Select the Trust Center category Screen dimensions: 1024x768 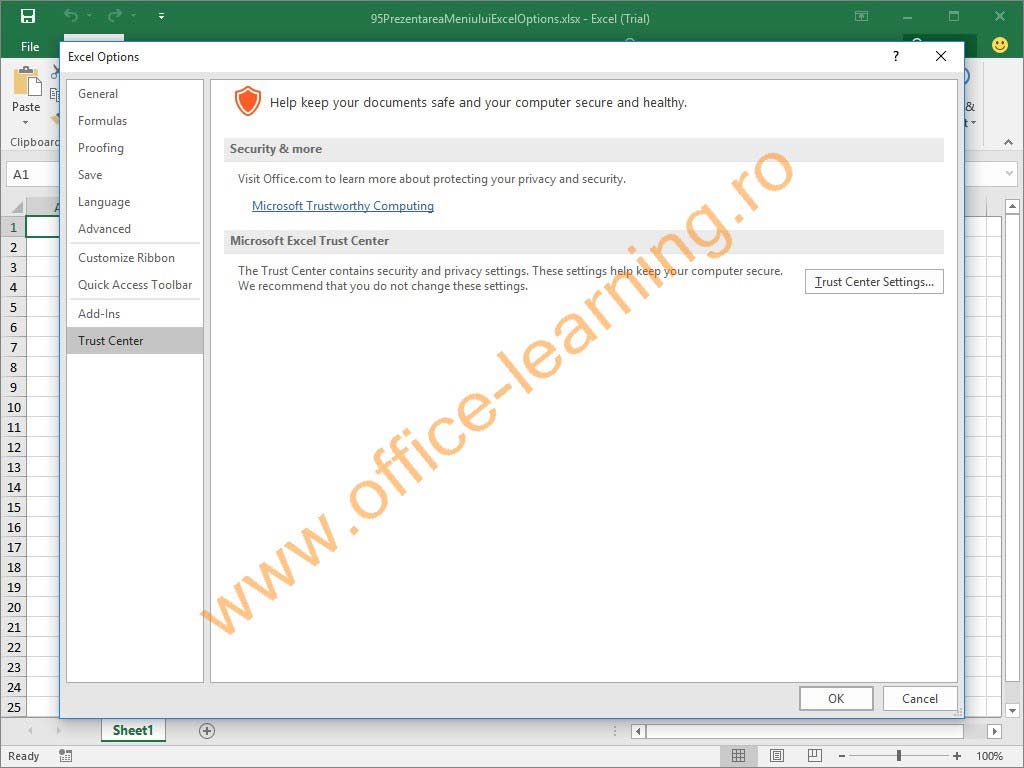pyautogui.click(x=135, y=341)
